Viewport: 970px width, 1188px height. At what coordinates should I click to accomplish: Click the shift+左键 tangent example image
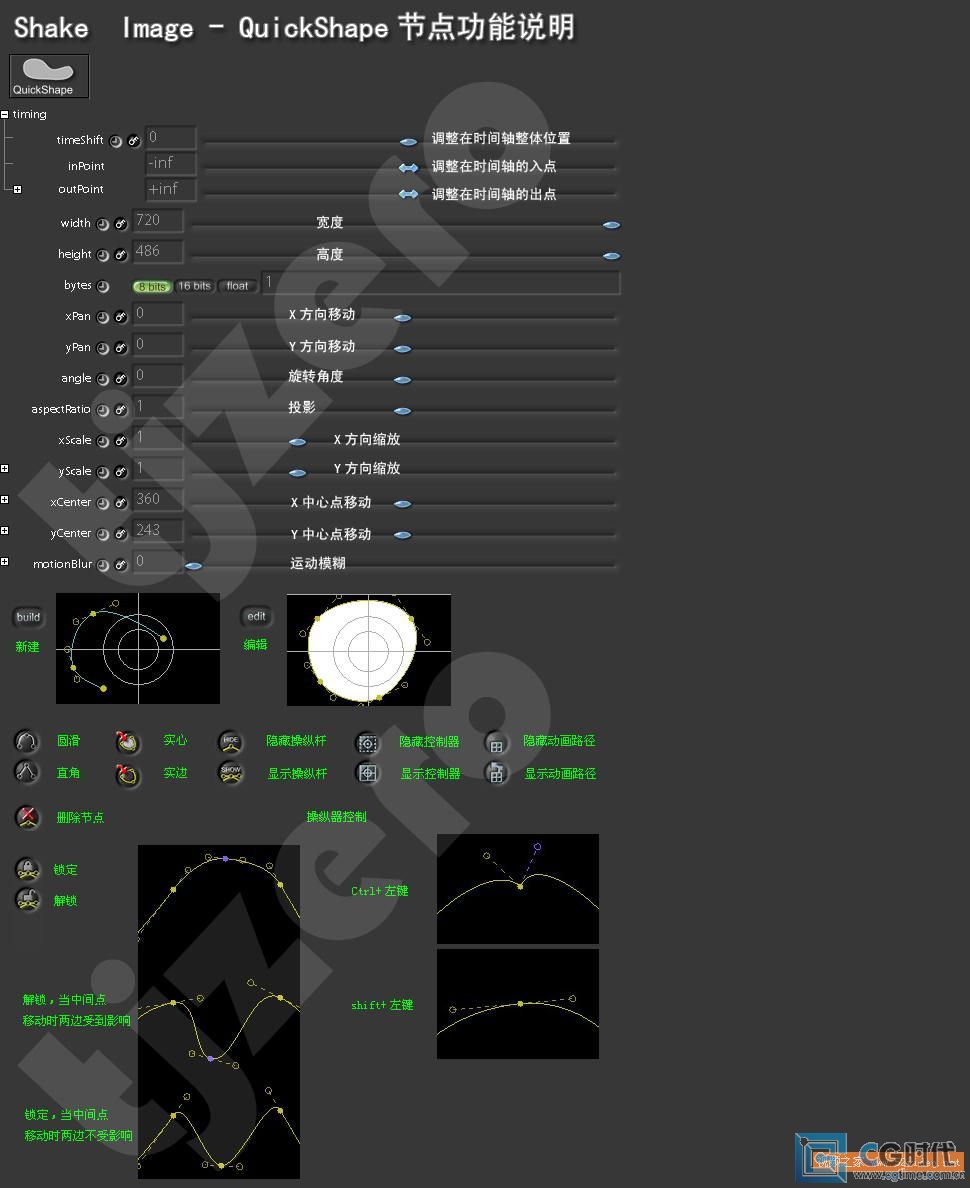point(518,1004)
